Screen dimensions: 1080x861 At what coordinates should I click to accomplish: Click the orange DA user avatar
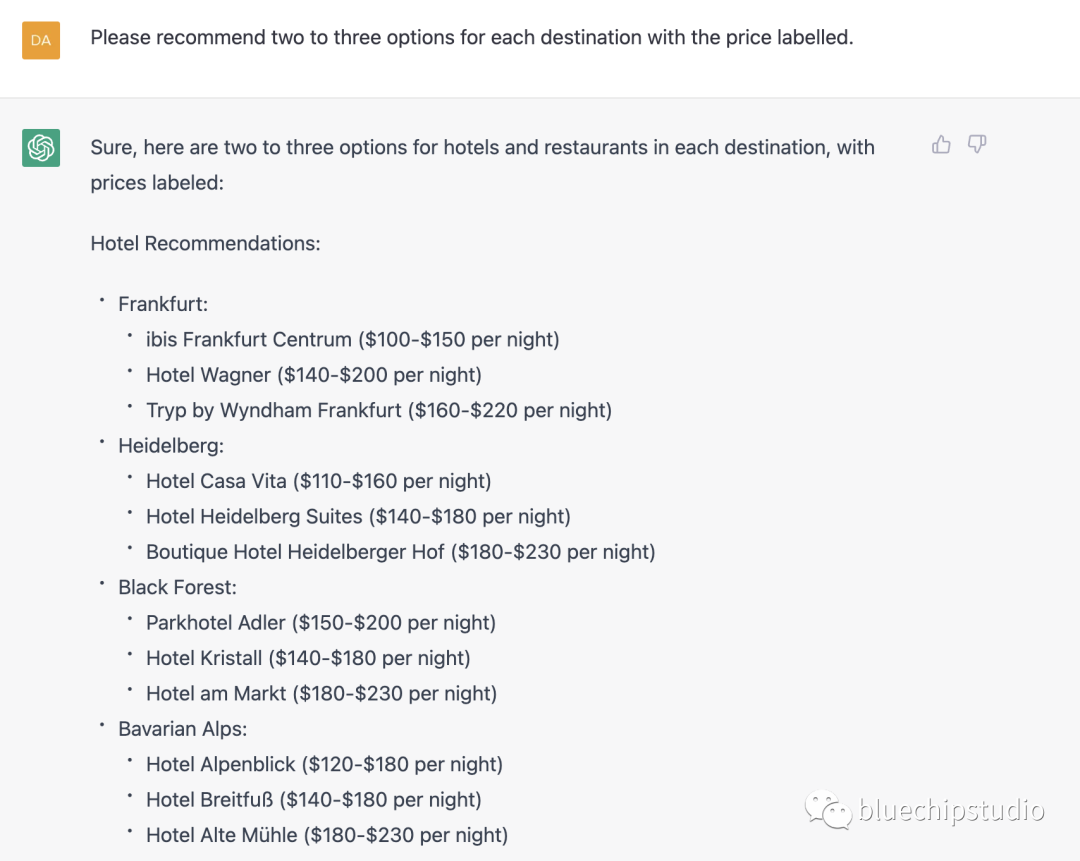tap(41, 40)
